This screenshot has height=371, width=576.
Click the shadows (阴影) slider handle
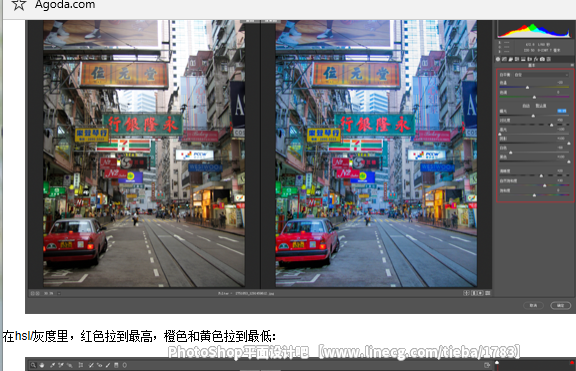point(569,143)
